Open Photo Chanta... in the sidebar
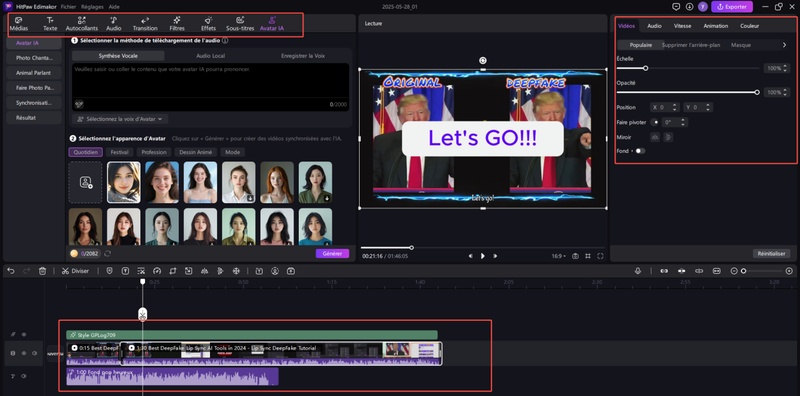The image size is (800, 396). [34, 58]
